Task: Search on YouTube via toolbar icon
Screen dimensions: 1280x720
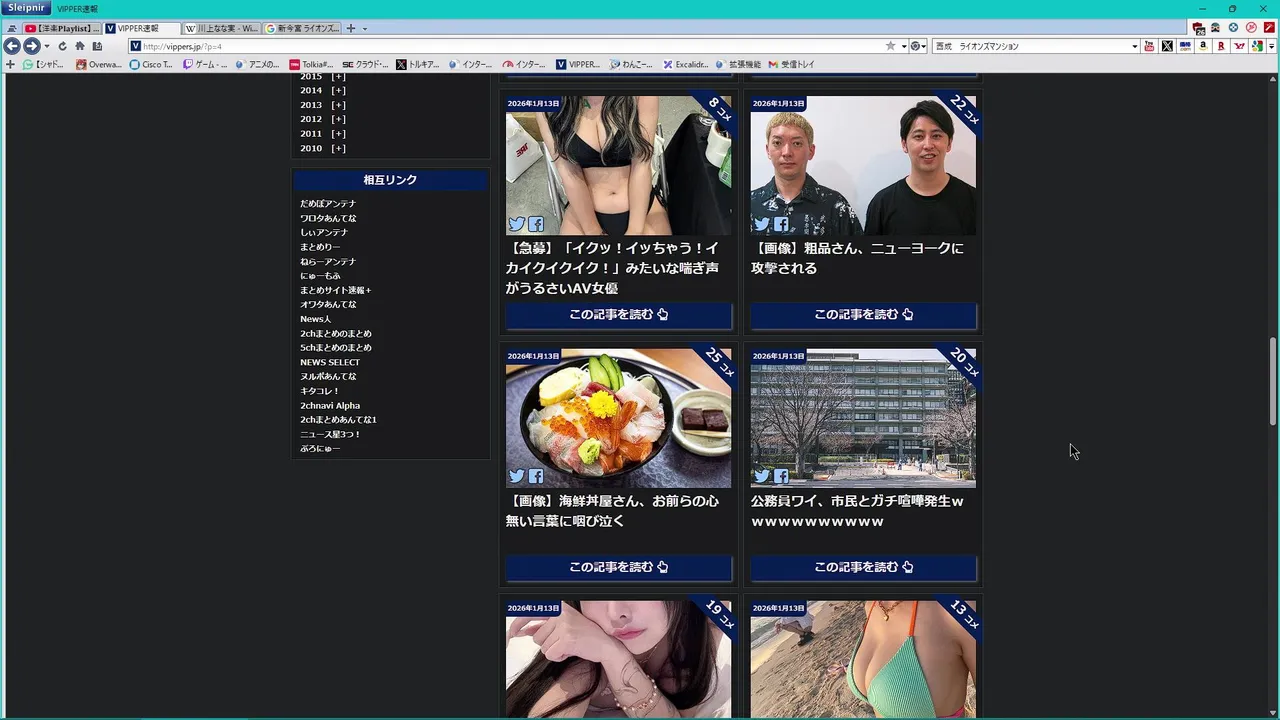Action: 1148,46
